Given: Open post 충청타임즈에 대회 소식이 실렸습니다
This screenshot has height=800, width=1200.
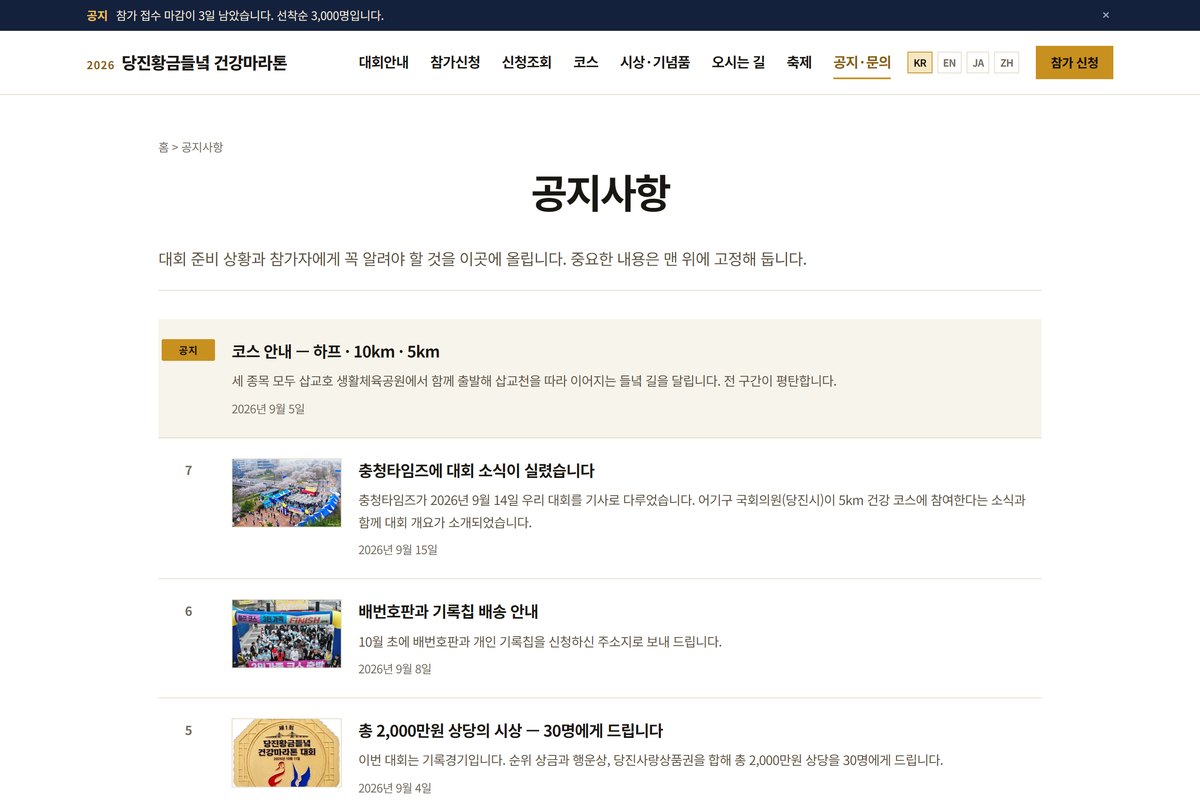Looking at the screenshot, I should 476,471.
